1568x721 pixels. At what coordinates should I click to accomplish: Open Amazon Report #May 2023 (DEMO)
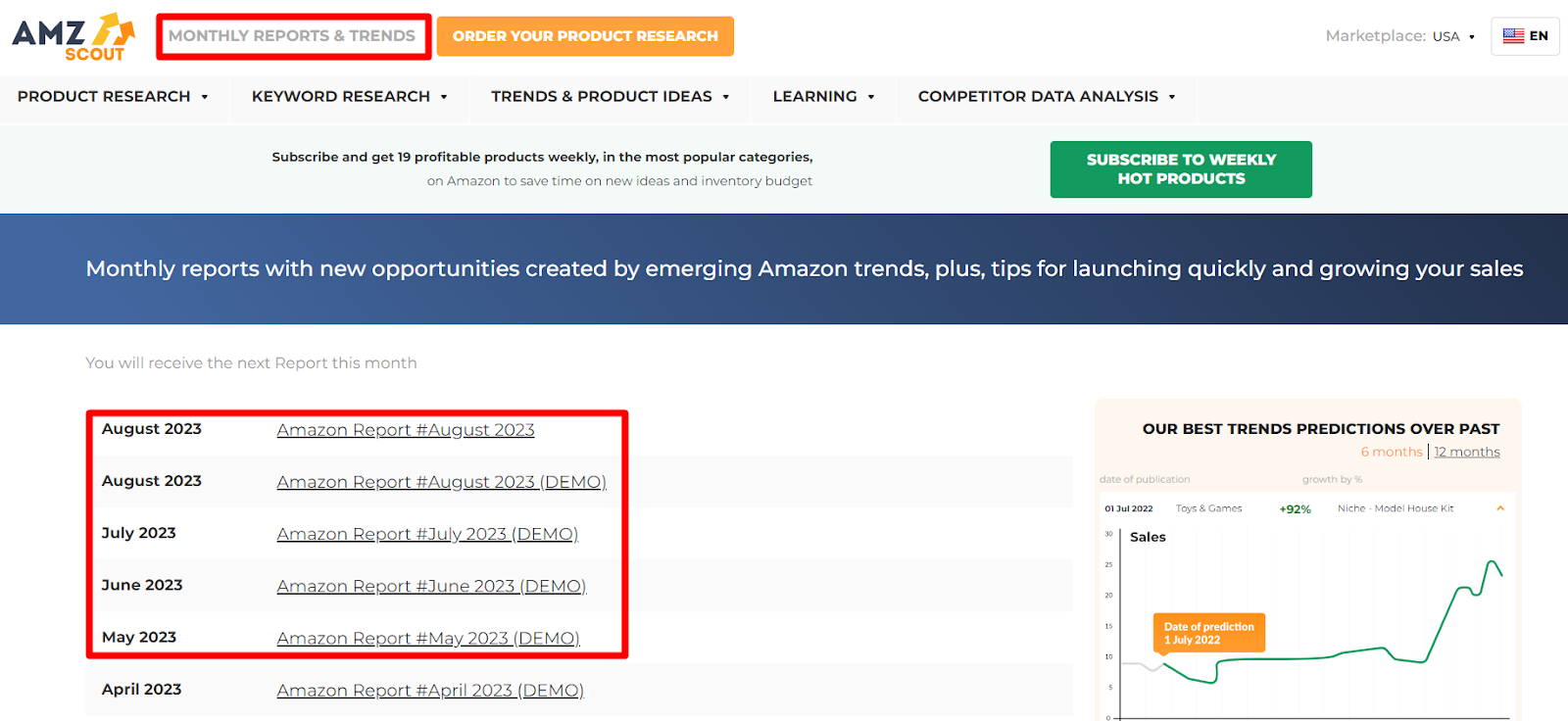[x=428, y=638]
